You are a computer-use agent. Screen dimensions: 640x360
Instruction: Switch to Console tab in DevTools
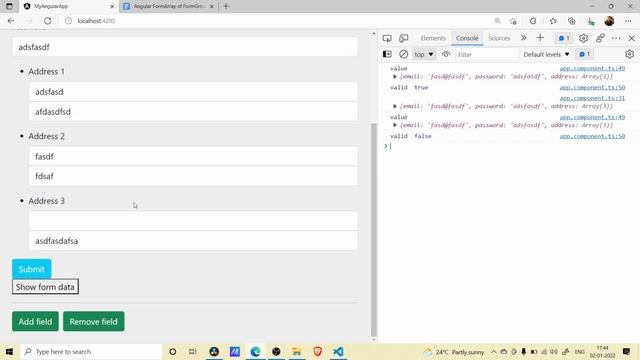(x=467, y=38)
